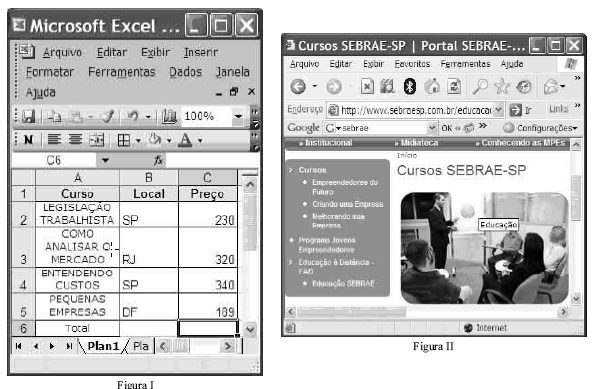
Task: Select cell C6 in the Total row
Action: (x=208, y=328)
